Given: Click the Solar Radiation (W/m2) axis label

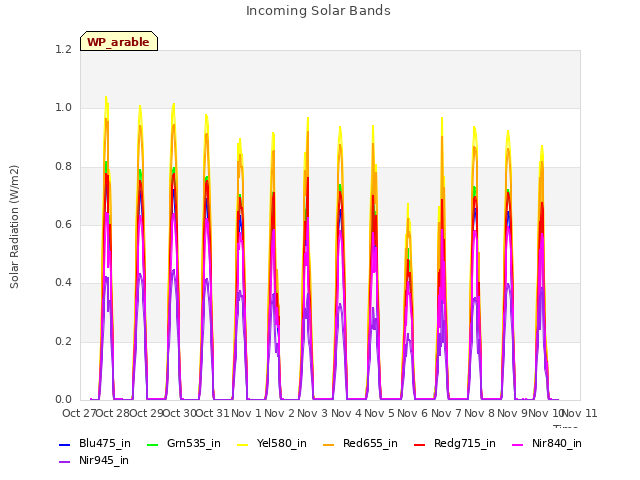Looking at the screenshot, I should click(x=14, y=227).
